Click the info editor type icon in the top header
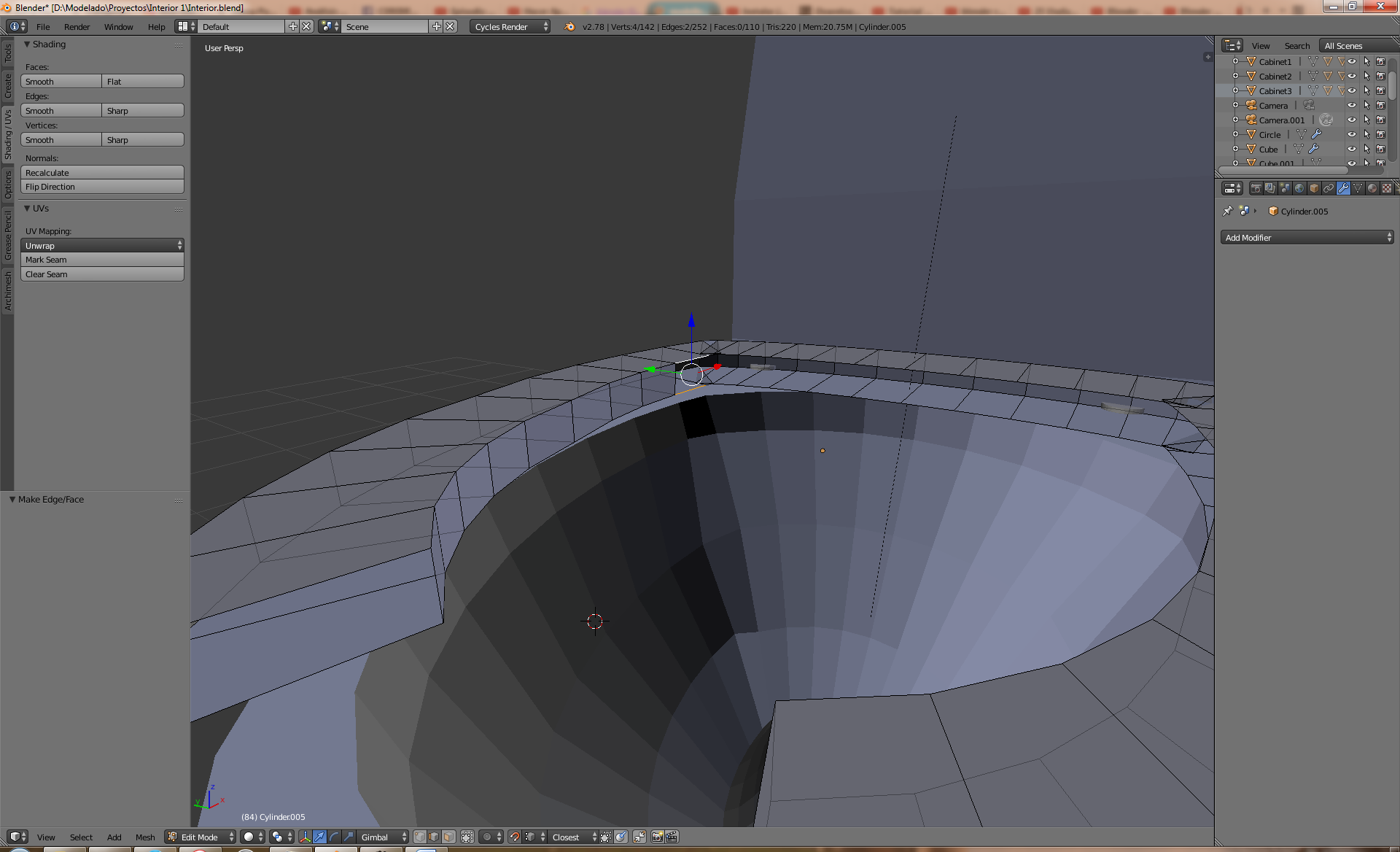The image size is (1400, 852). tap(17, 26)
